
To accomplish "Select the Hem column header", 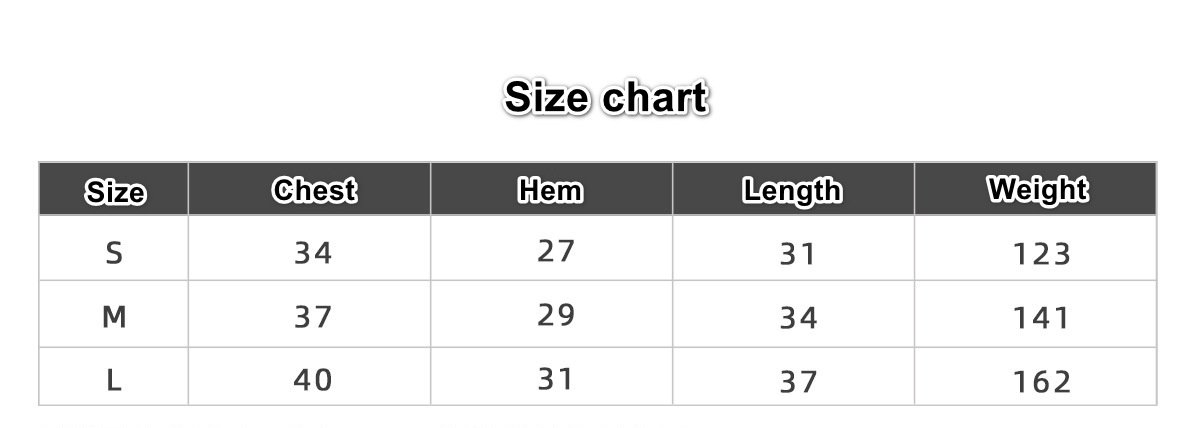I will (x=550, y=190).
